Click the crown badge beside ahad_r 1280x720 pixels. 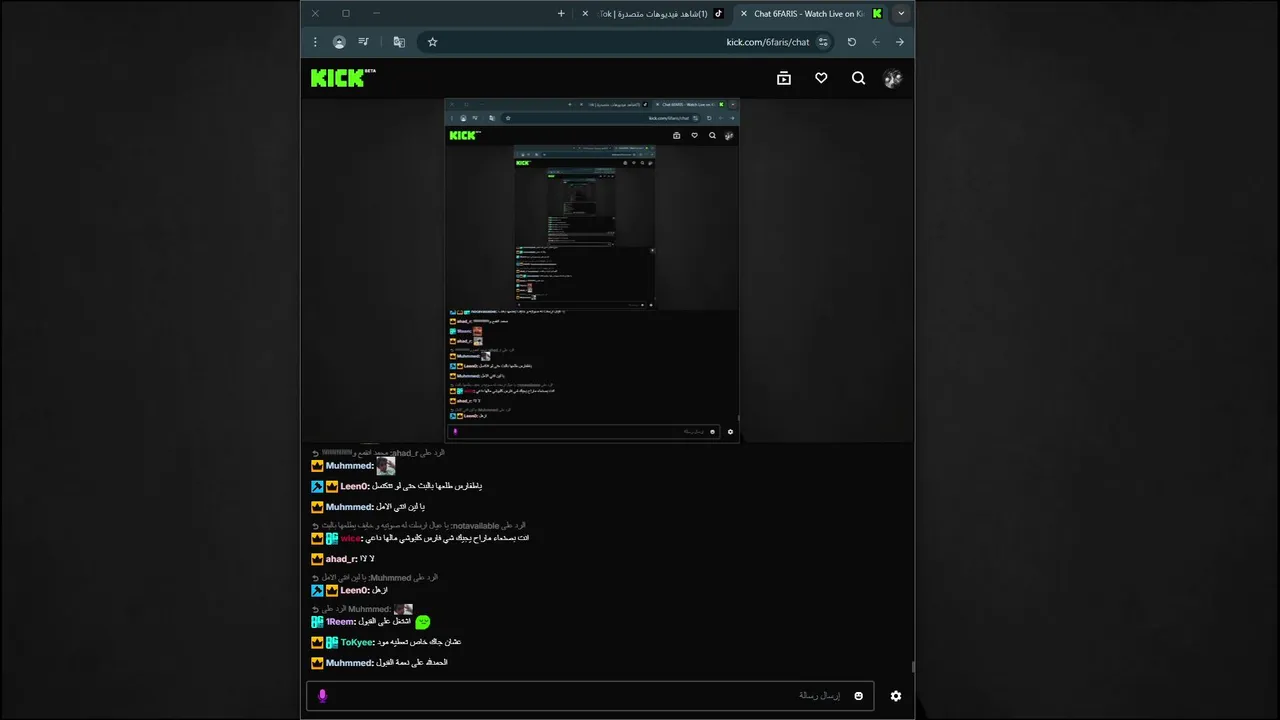(x=317, y=559)
